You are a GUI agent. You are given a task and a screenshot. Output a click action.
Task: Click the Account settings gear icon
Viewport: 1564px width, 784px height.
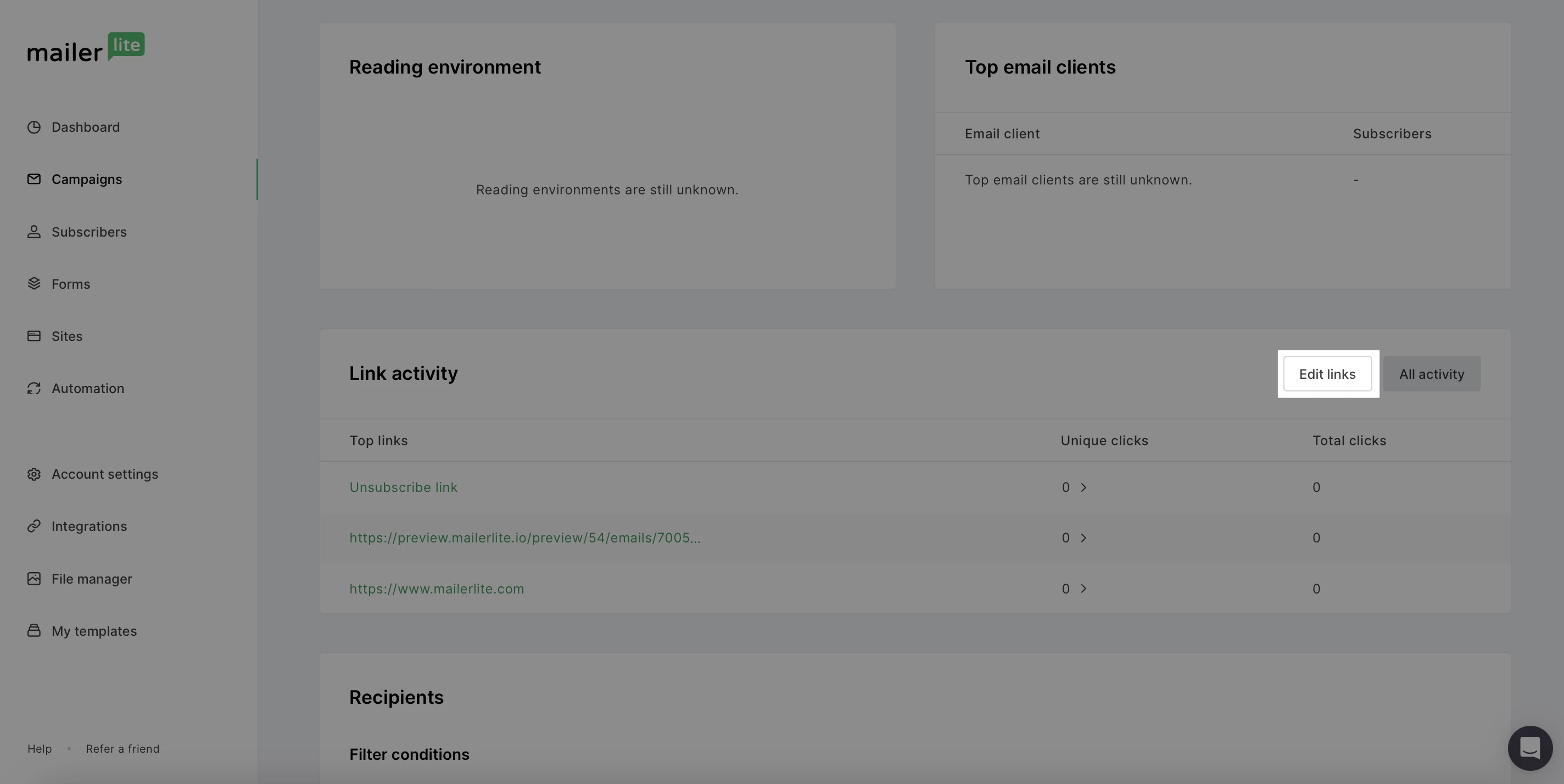[34, 474]
